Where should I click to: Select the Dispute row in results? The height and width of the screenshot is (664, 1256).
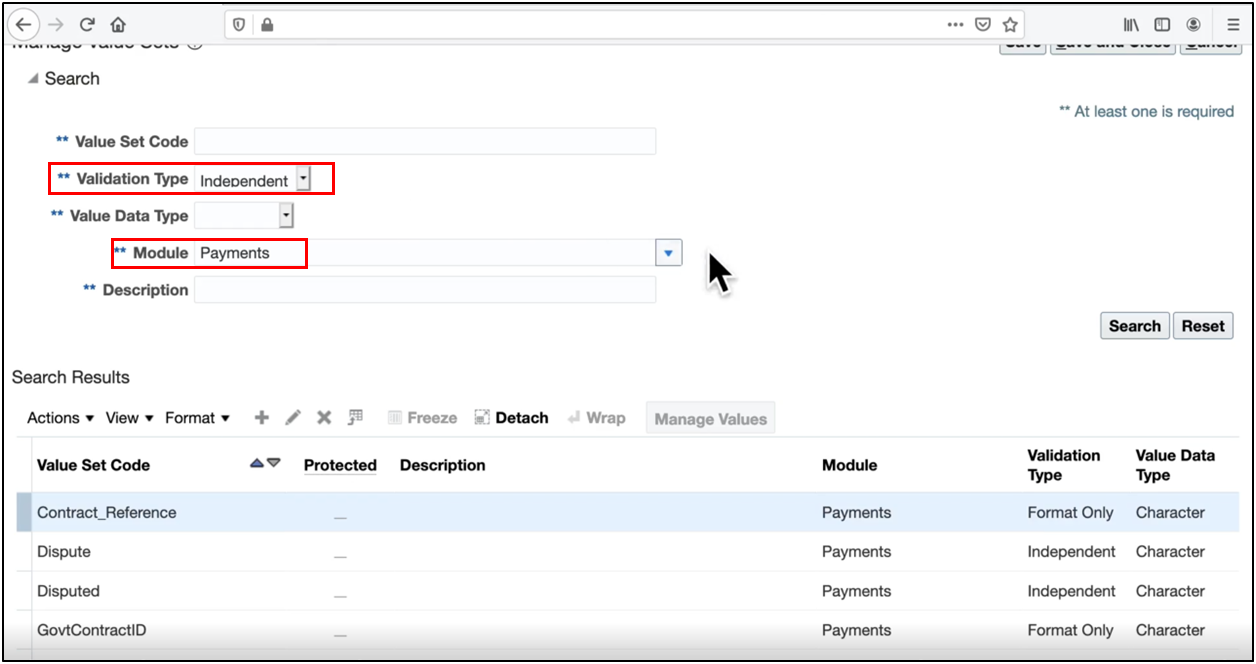64,552
